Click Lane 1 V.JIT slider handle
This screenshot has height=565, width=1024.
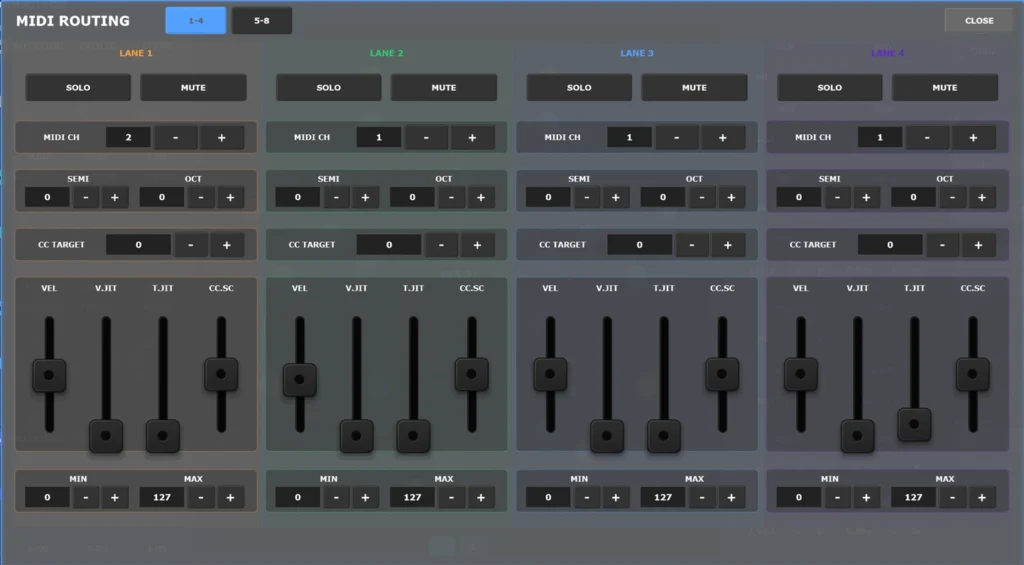106,436
